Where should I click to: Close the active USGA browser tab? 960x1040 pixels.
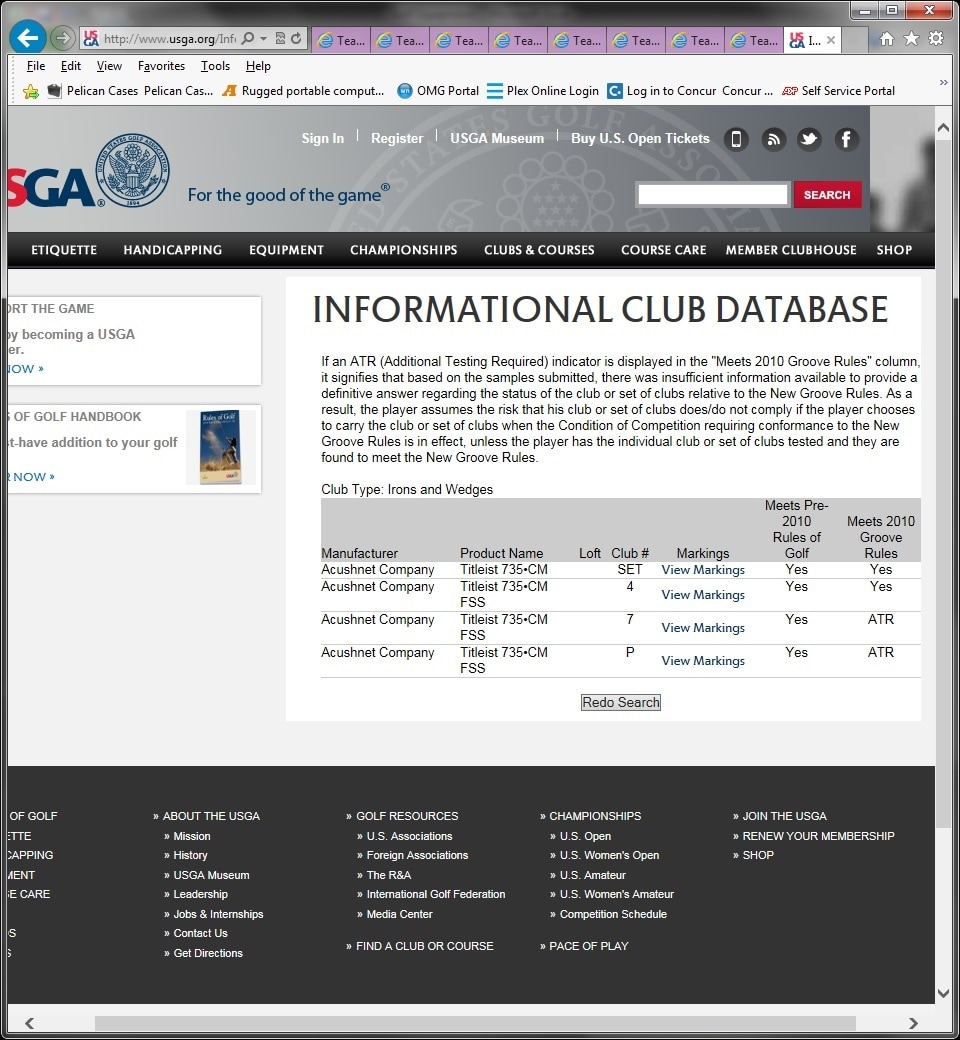[830, 40]
